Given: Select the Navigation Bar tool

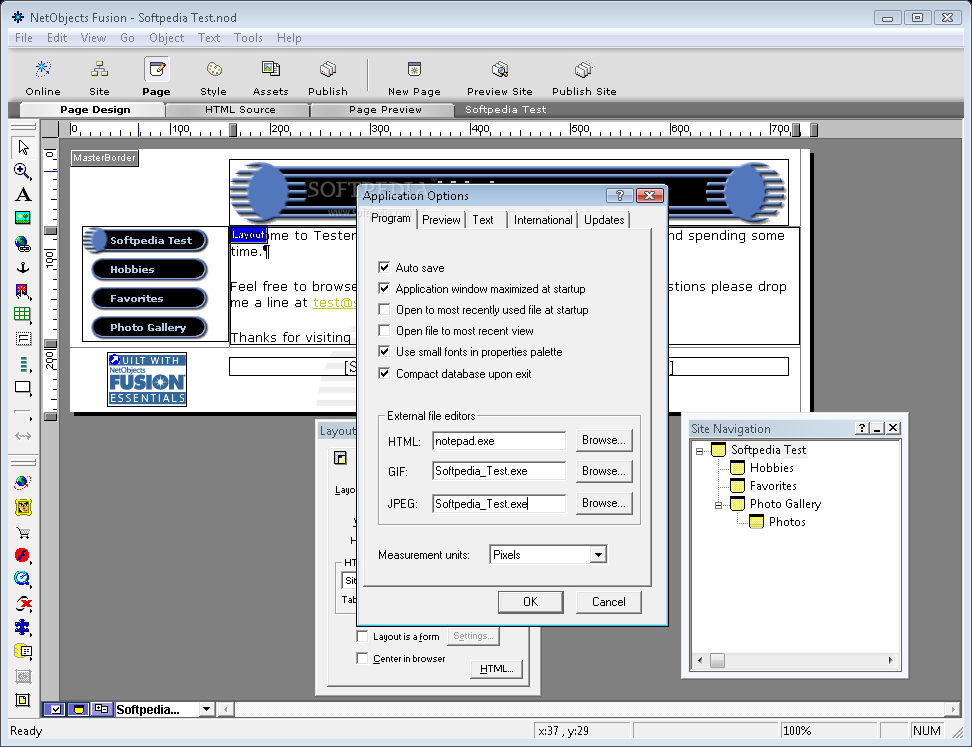Looking at the screenshot, I should click(x=23, y=364).
